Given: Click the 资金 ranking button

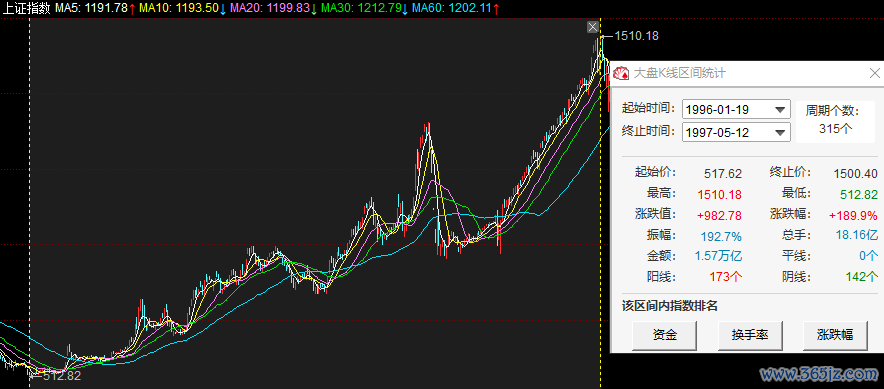Looking at the screenshot, I should point(665,335).
